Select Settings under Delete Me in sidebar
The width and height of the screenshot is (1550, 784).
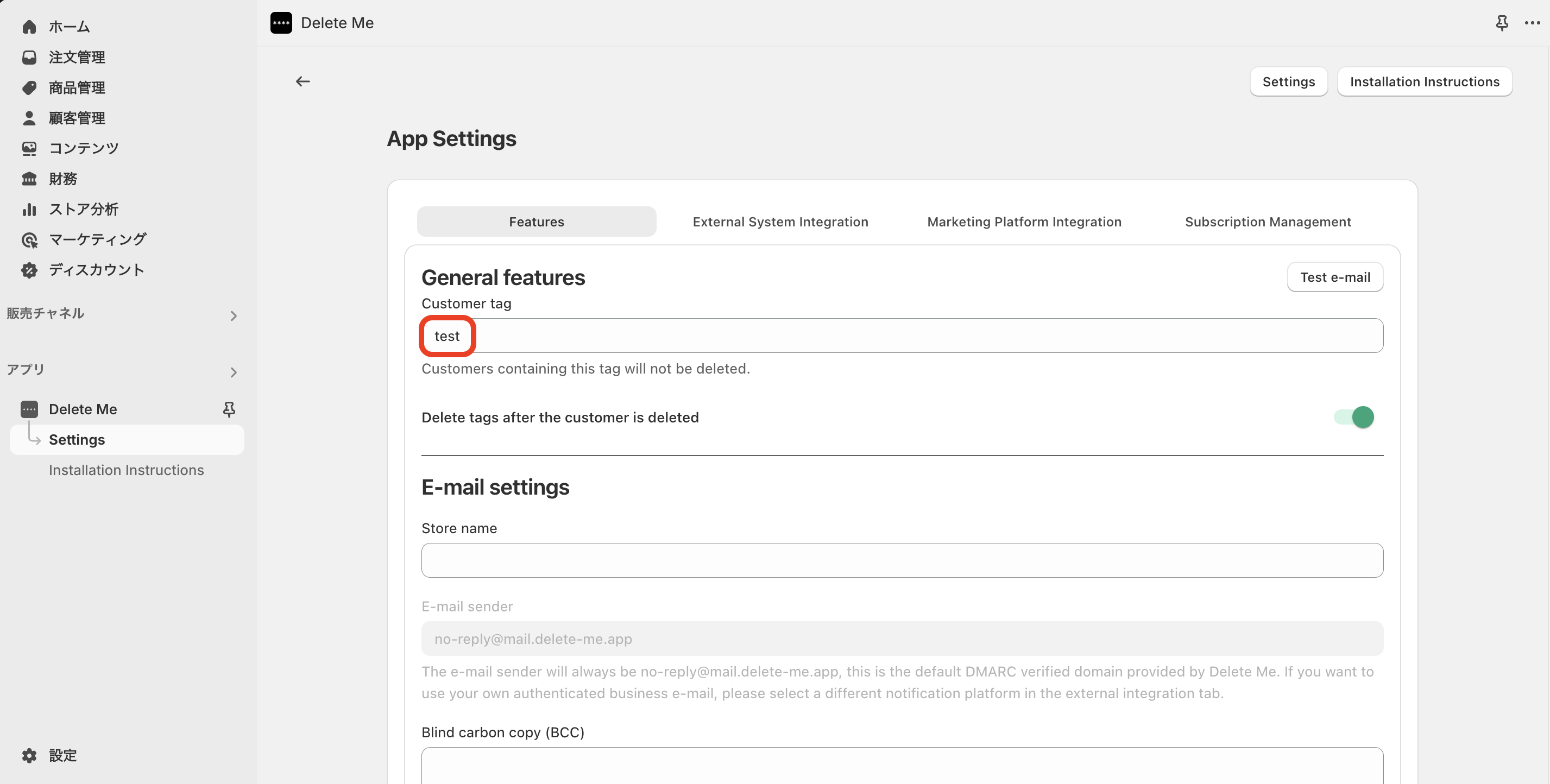pyautogui.click(x=127, y=439)
